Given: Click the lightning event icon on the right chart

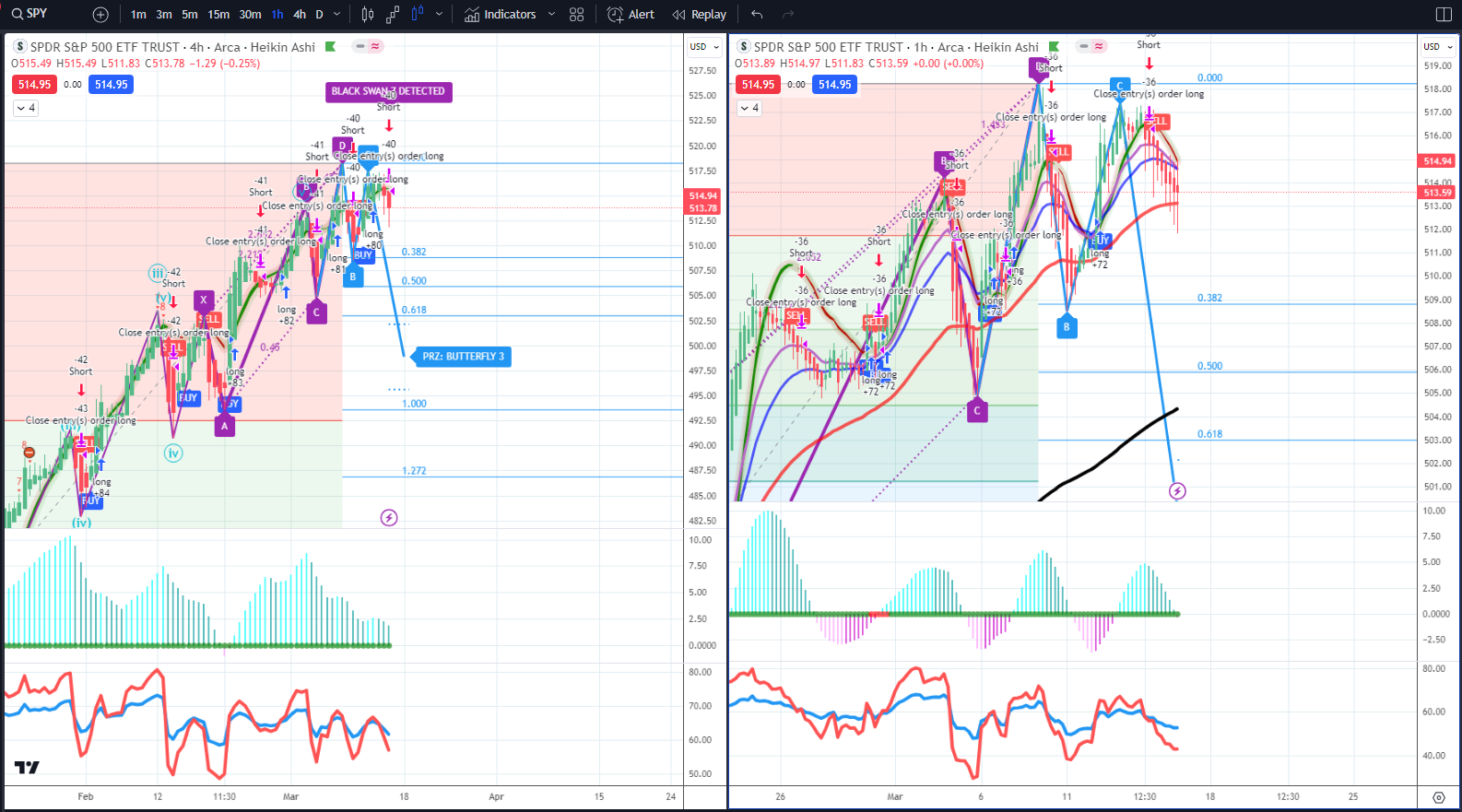Looking at the screenshot, I should pyautogui.click(x=1177, y=491).
